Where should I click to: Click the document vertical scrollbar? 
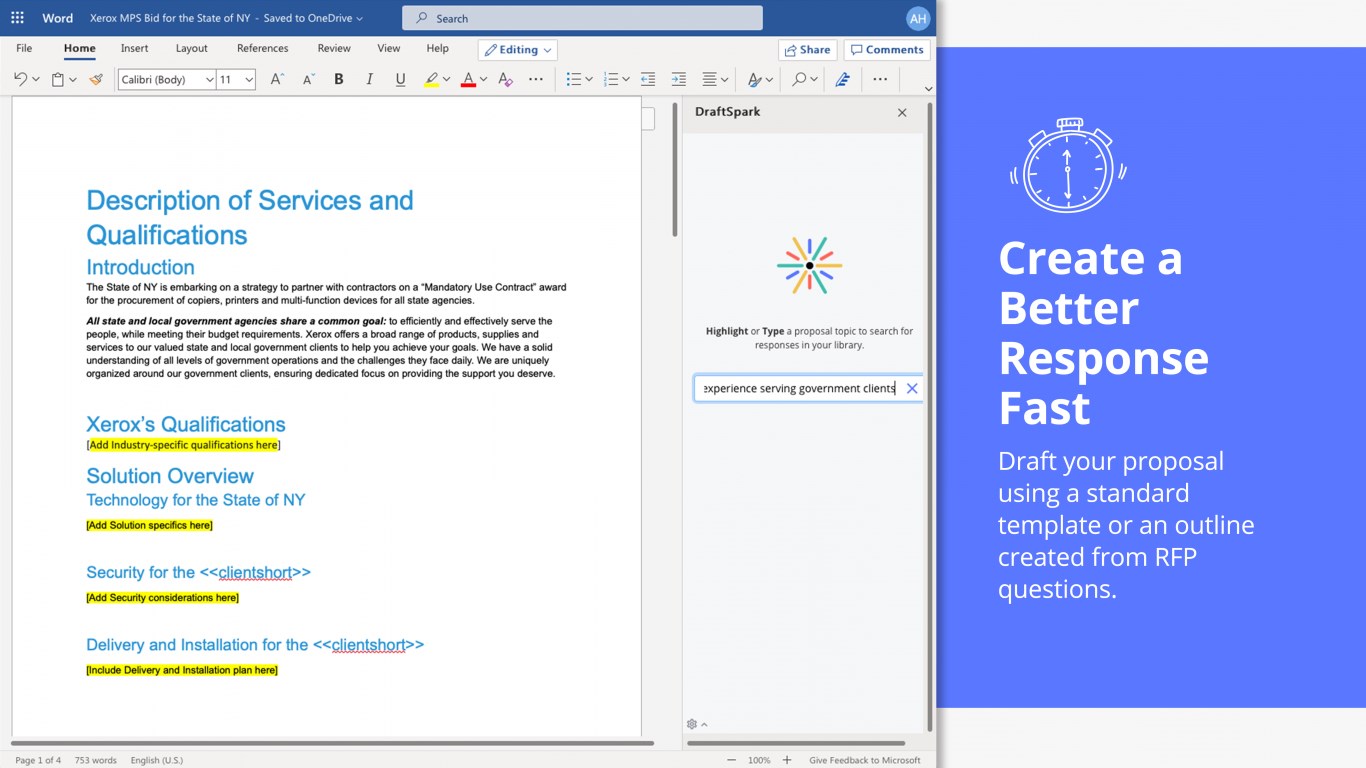(x=675, y=169)
